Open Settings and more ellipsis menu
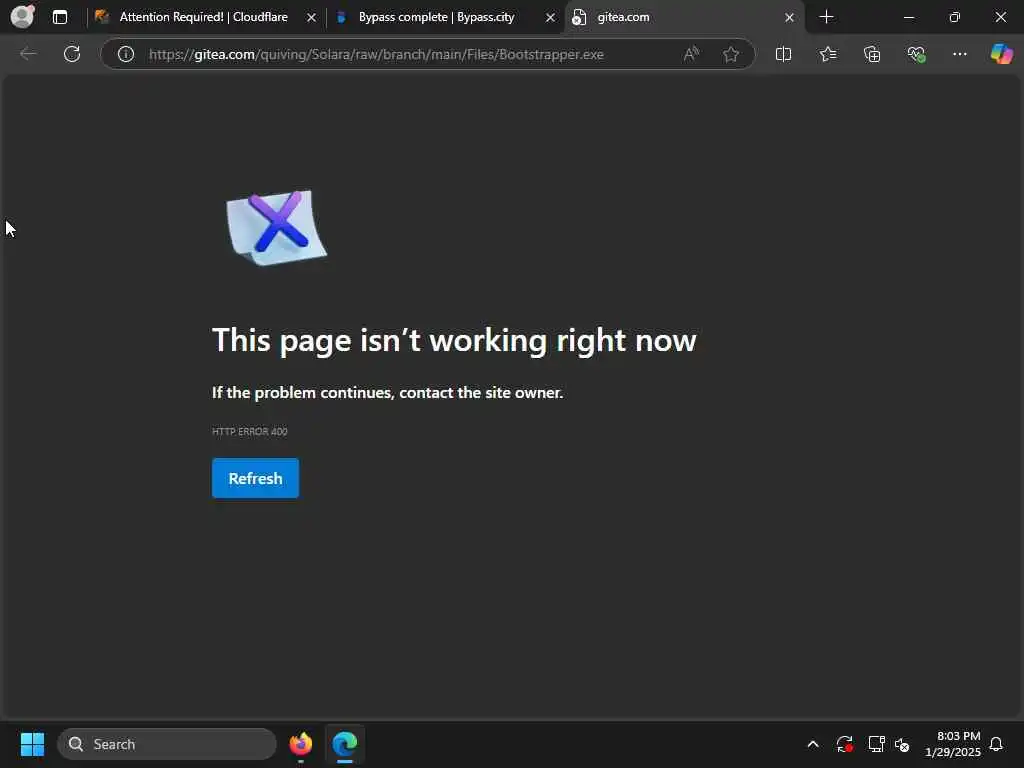This screenshot has height=768, width=1024. tap(959, 54)
